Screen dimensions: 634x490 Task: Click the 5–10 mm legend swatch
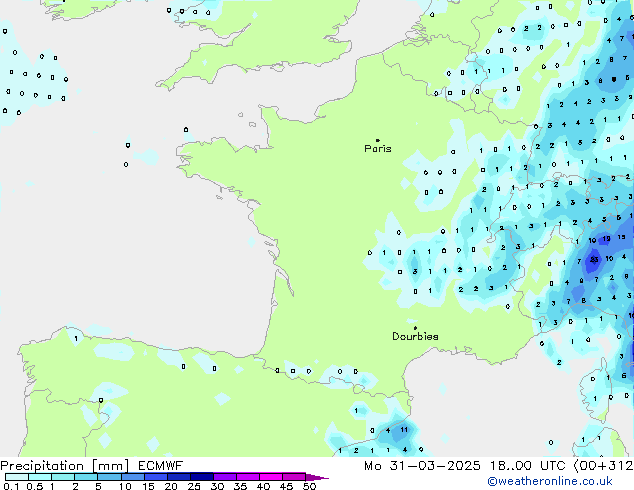(x=109, y=477)
